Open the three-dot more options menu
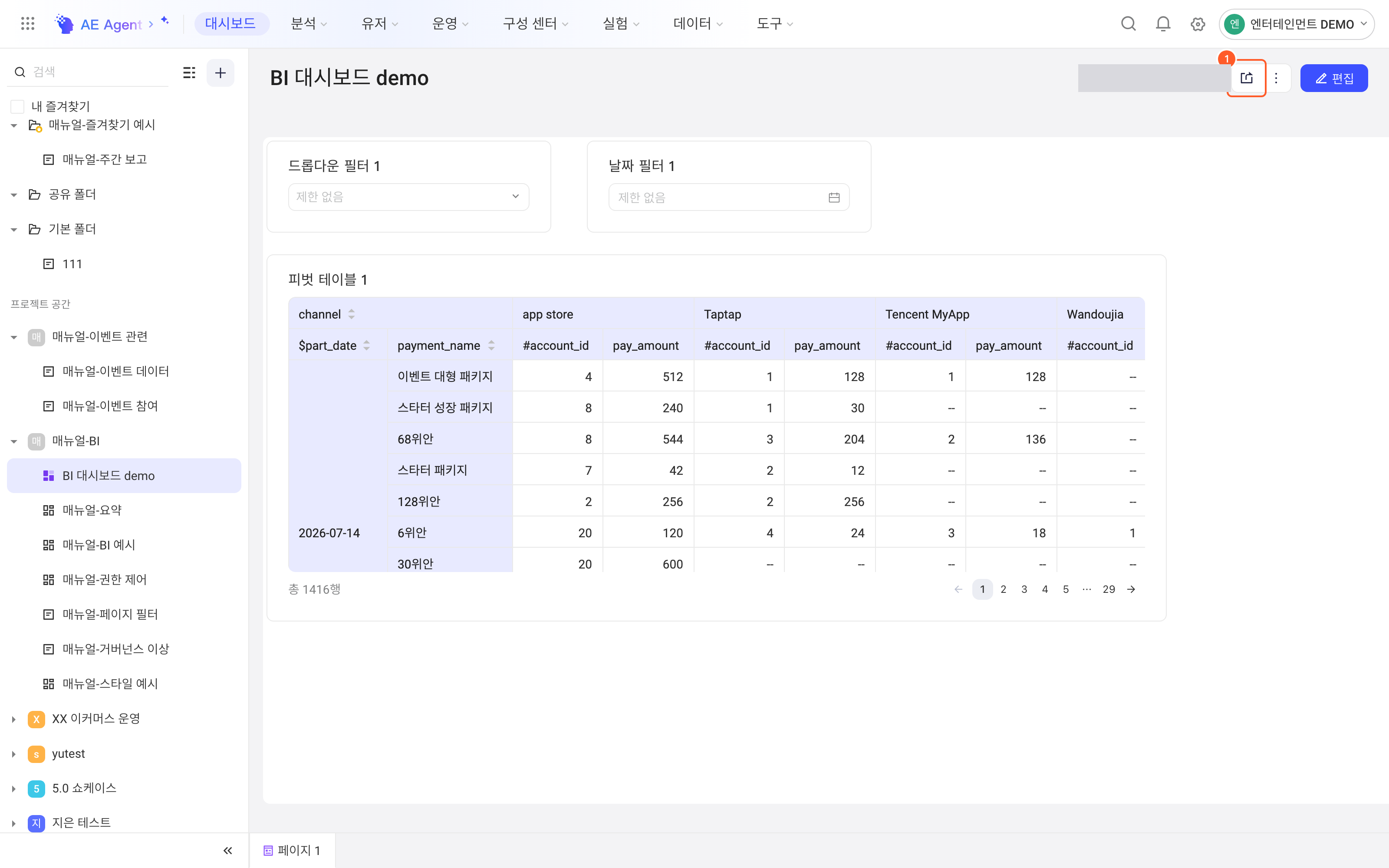Screen dimensions: 1389x868 (1276, 78)
